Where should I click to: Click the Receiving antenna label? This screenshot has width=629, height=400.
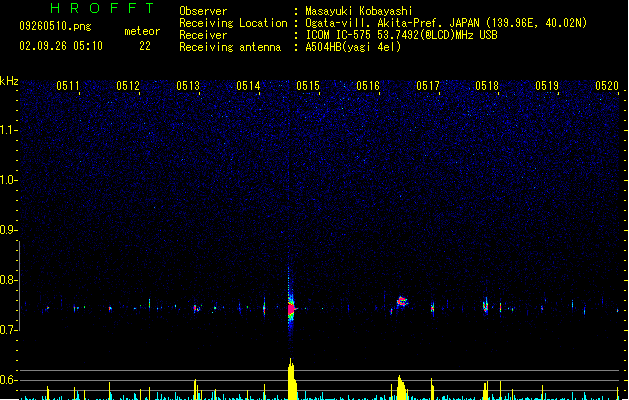click(x=230, y=47)
